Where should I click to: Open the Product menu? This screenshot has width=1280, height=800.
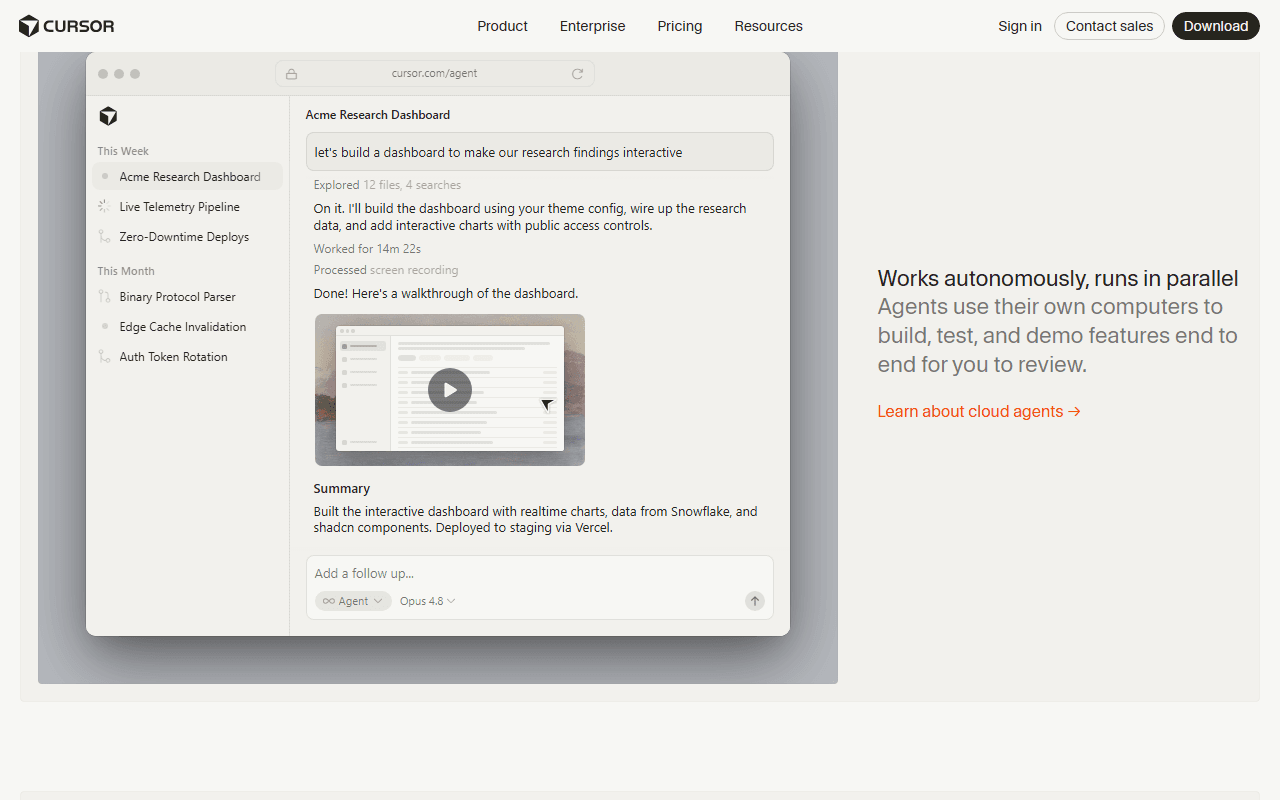point(502,26)
